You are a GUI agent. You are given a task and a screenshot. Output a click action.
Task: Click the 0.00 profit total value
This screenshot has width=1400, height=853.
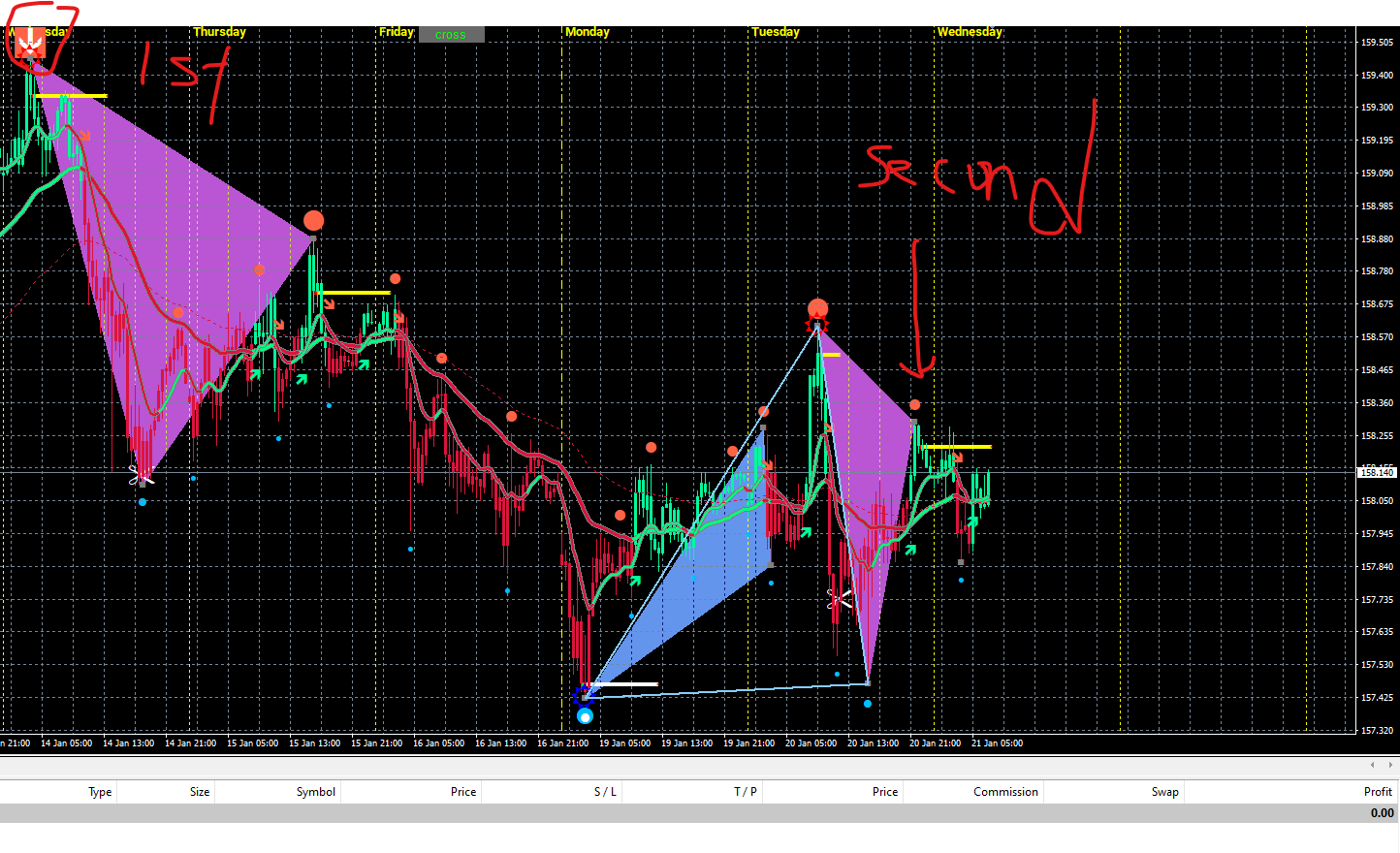pos(1383,813)
